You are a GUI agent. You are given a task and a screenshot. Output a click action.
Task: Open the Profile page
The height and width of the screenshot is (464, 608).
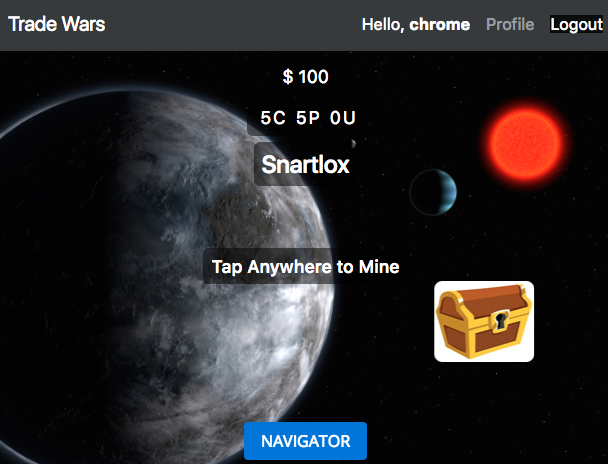pyautogui.click(x=510, y=24)
